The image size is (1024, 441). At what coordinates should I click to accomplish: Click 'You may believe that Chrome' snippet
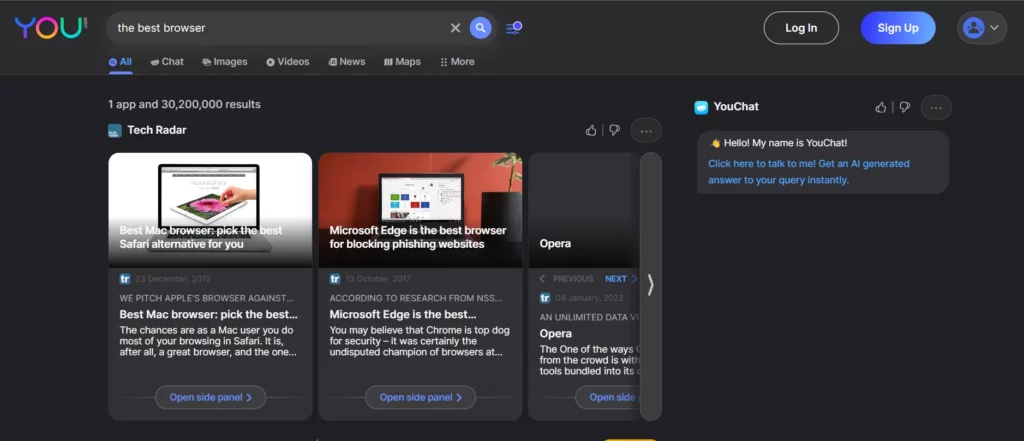pos(419,341)
